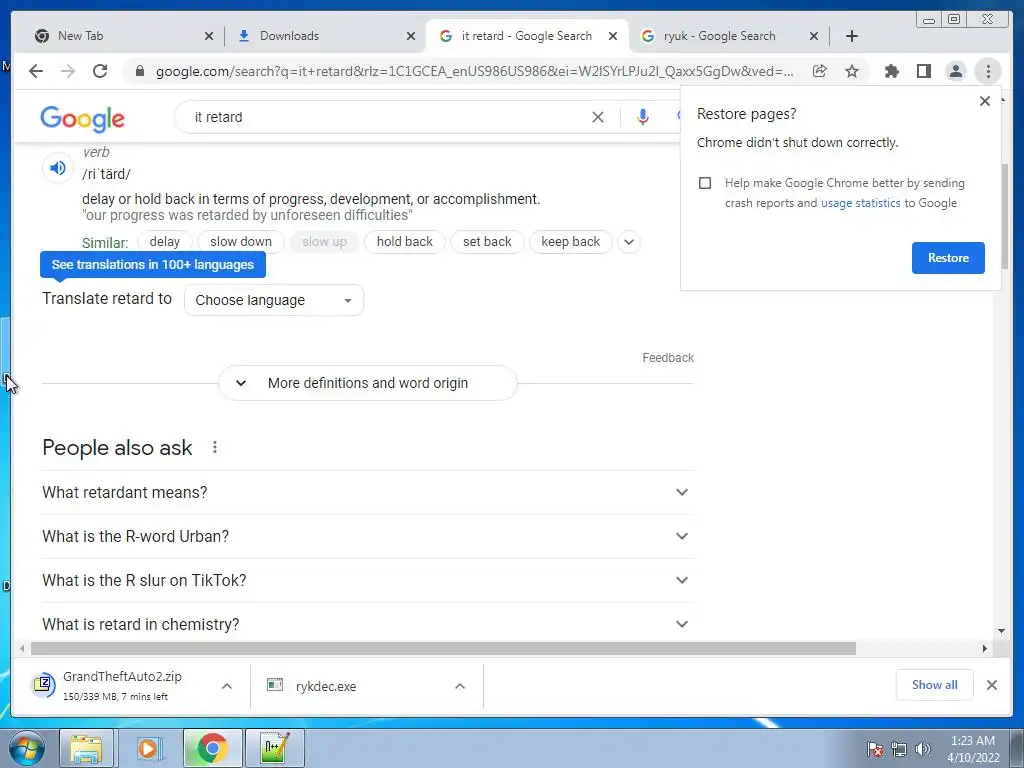
Task: Select the it retard Google Search tab
Action: coord(526,36)
